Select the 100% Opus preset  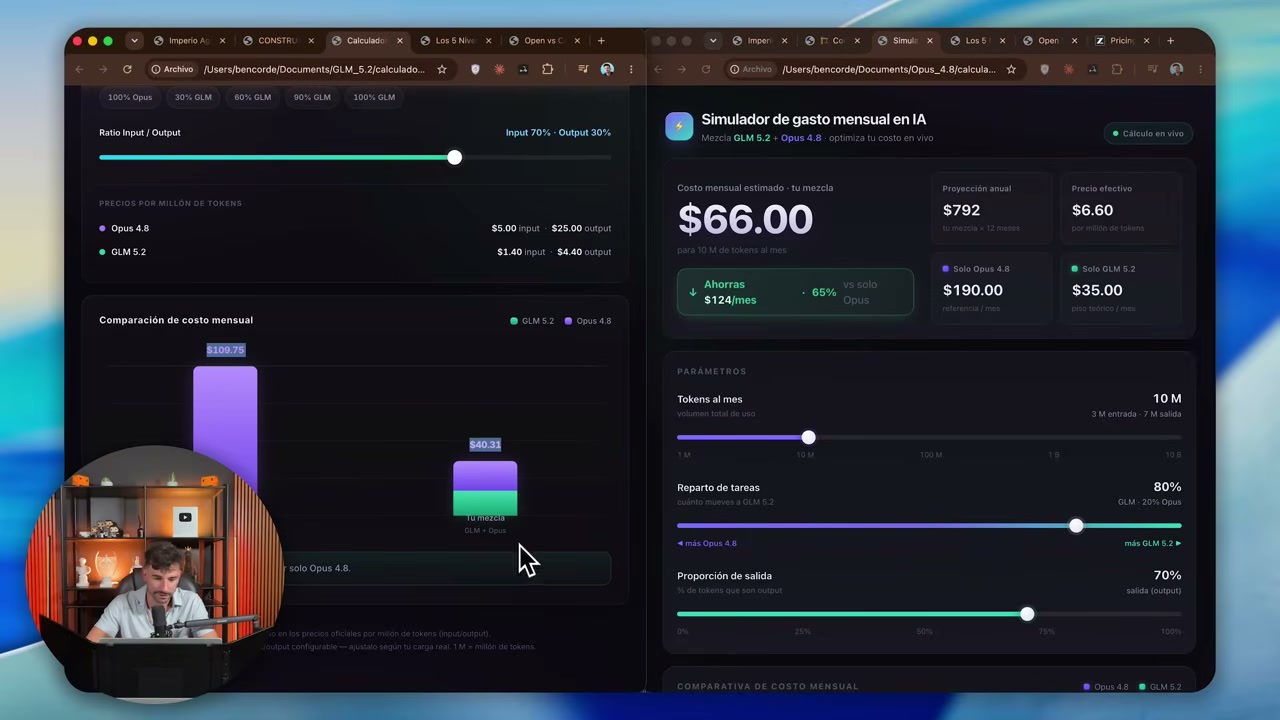(x=130, y=97)
